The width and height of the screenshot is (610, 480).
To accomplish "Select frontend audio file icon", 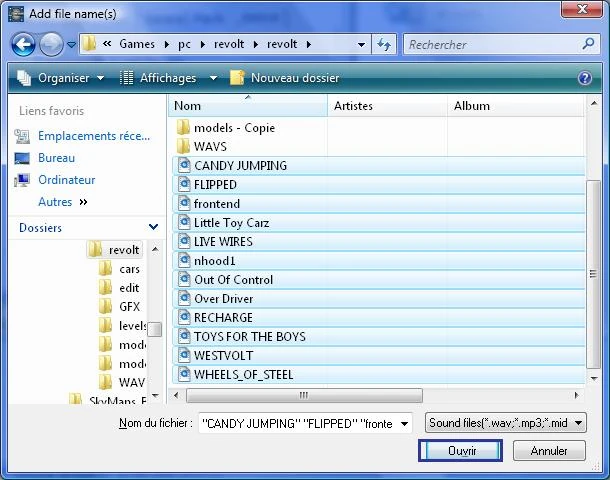I will (184, 203).
